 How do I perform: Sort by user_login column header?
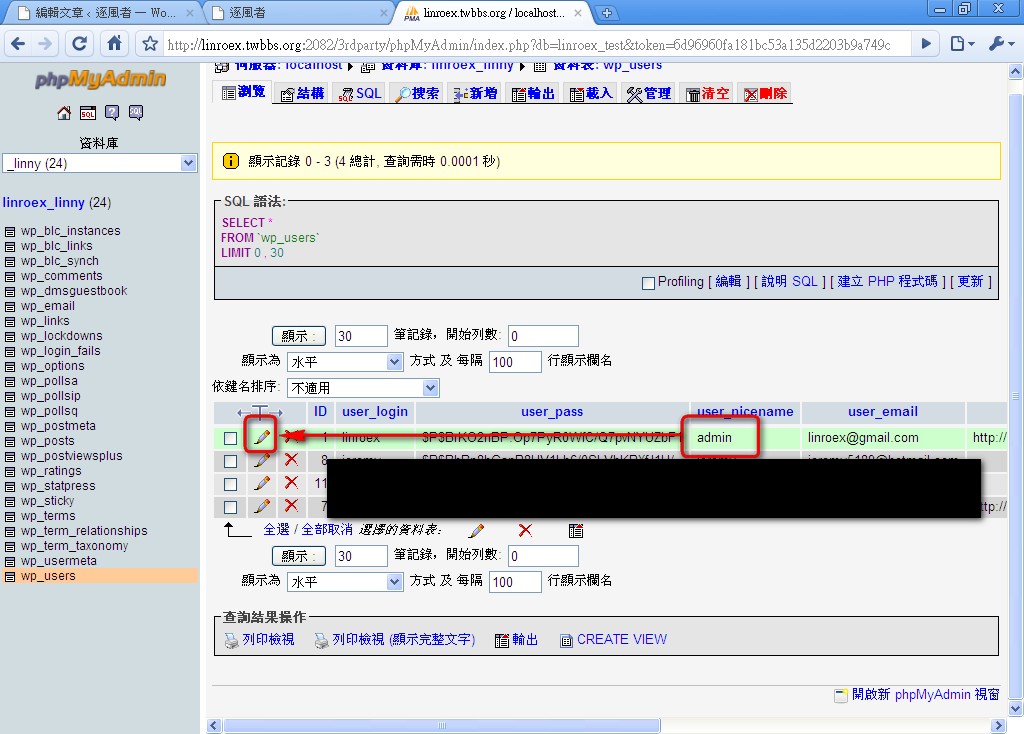375,411
